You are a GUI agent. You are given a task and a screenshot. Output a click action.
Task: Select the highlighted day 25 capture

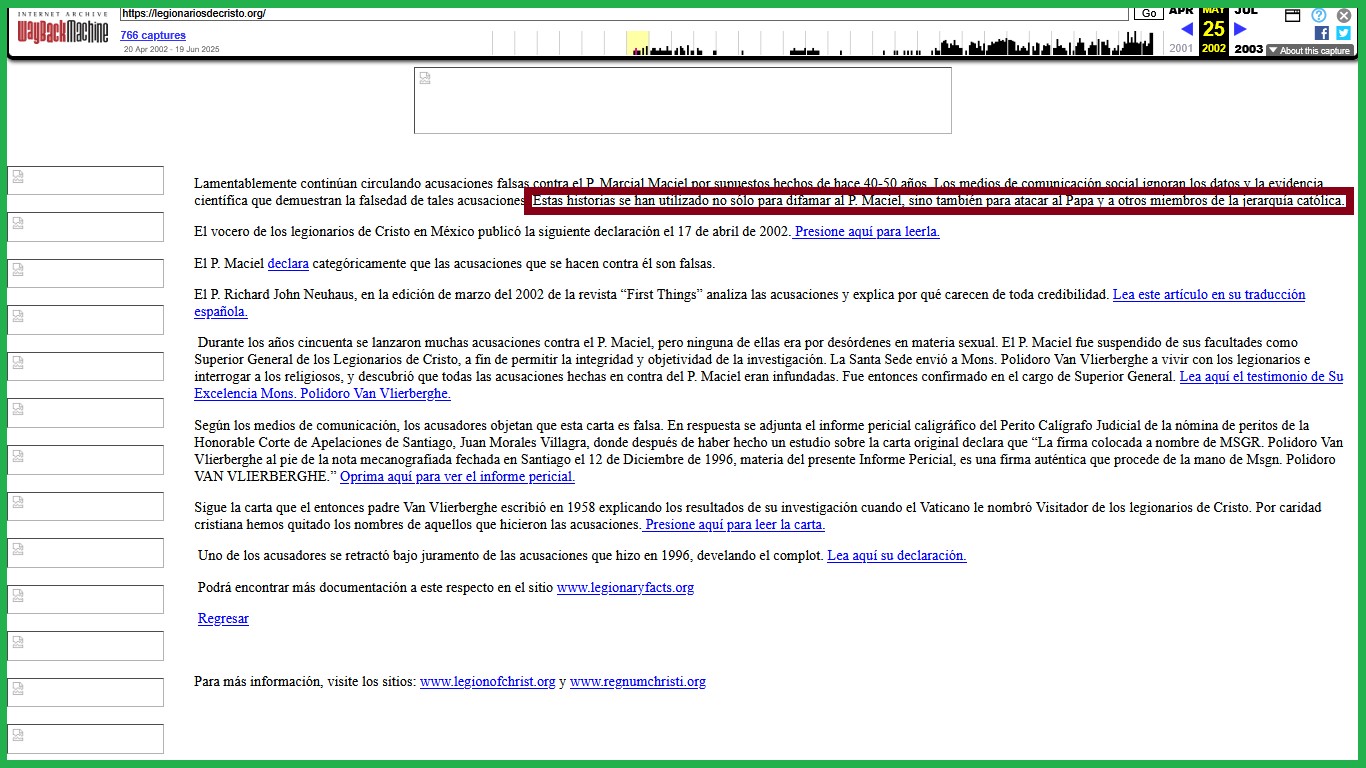click(1214, 29)
